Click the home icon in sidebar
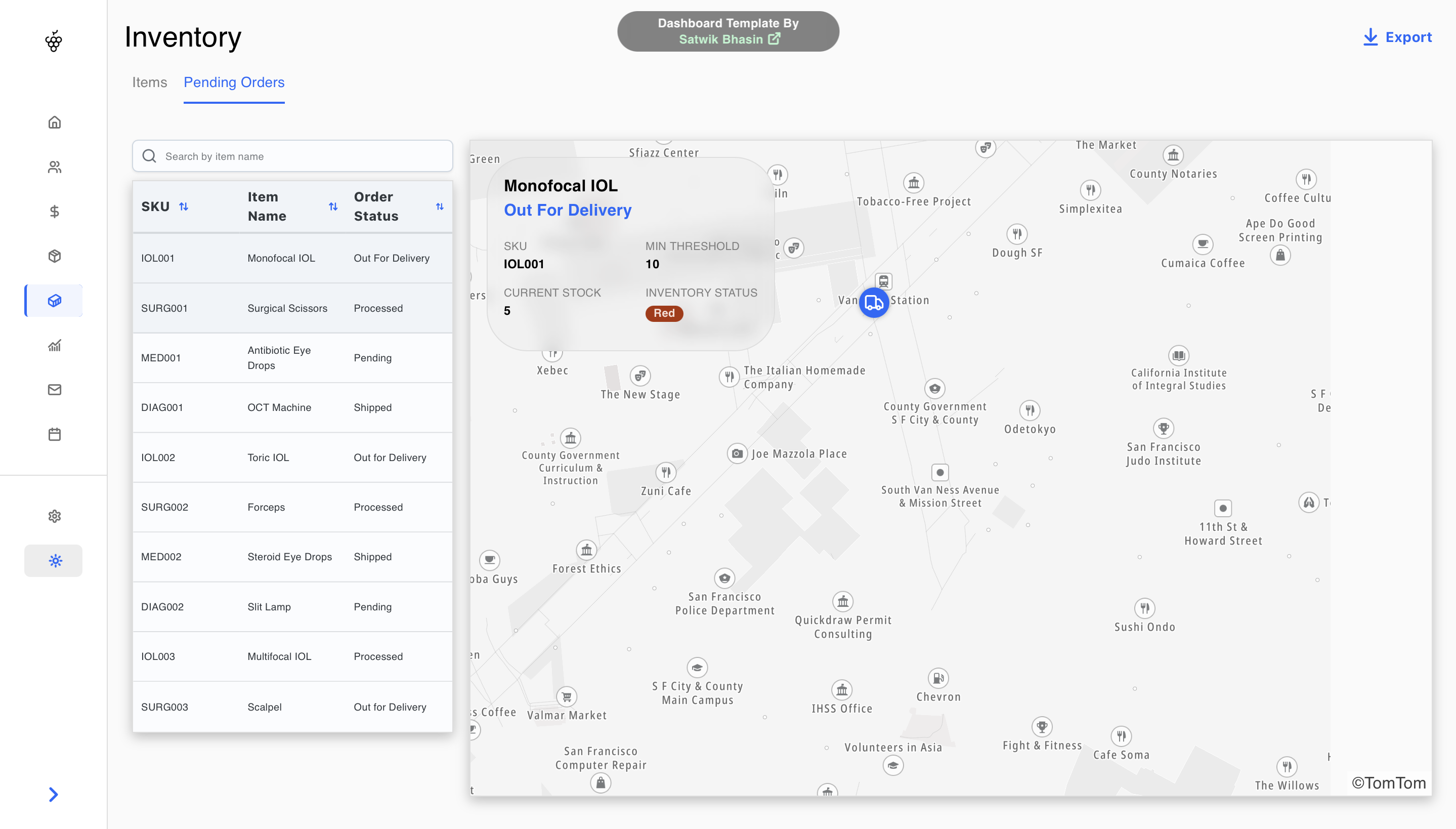 (x=54, y=122)
